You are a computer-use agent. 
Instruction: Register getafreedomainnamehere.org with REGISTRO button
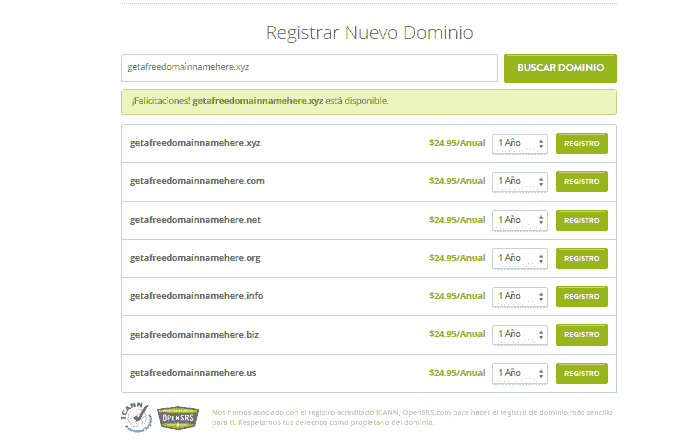tap(581, 258)
